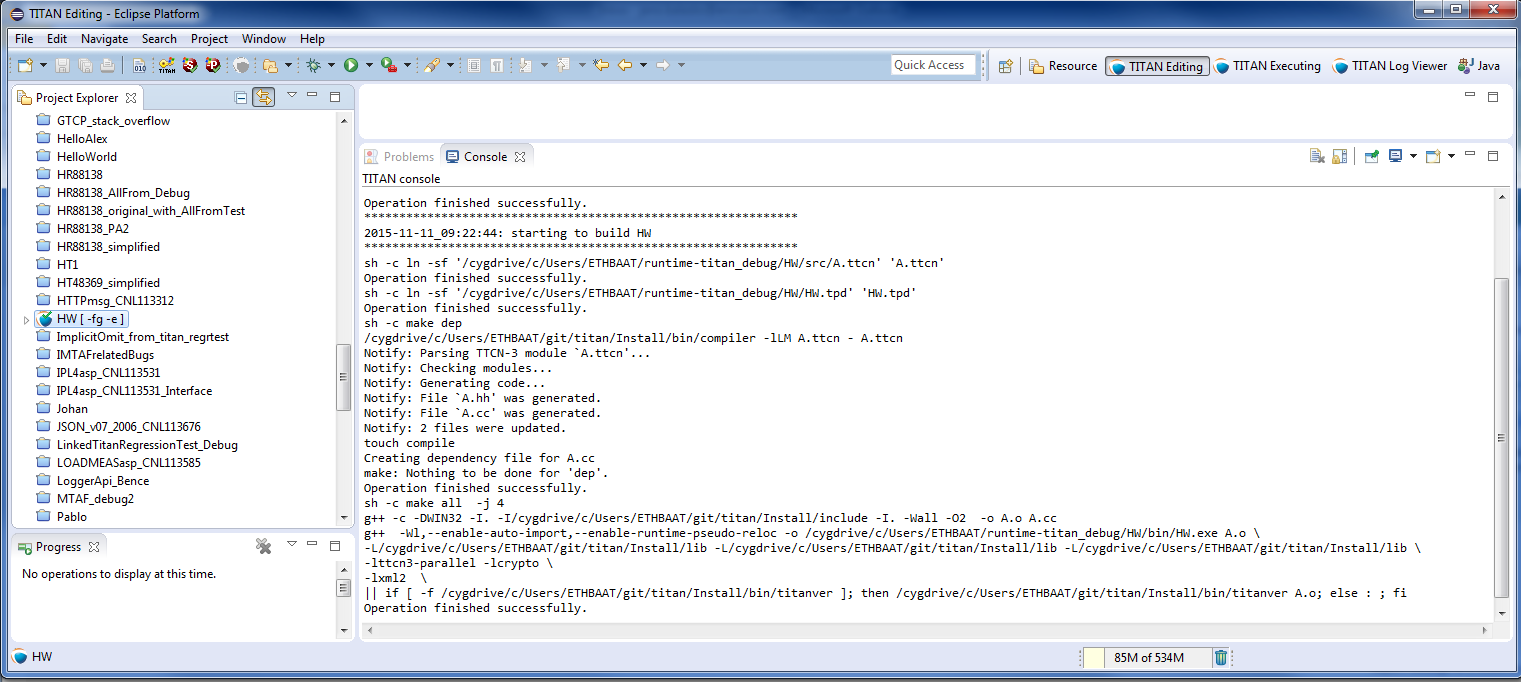The height and width of the screenshot is (682, 1521).
Task: Click the External Tools run icon
Action: tap(389, 65)
